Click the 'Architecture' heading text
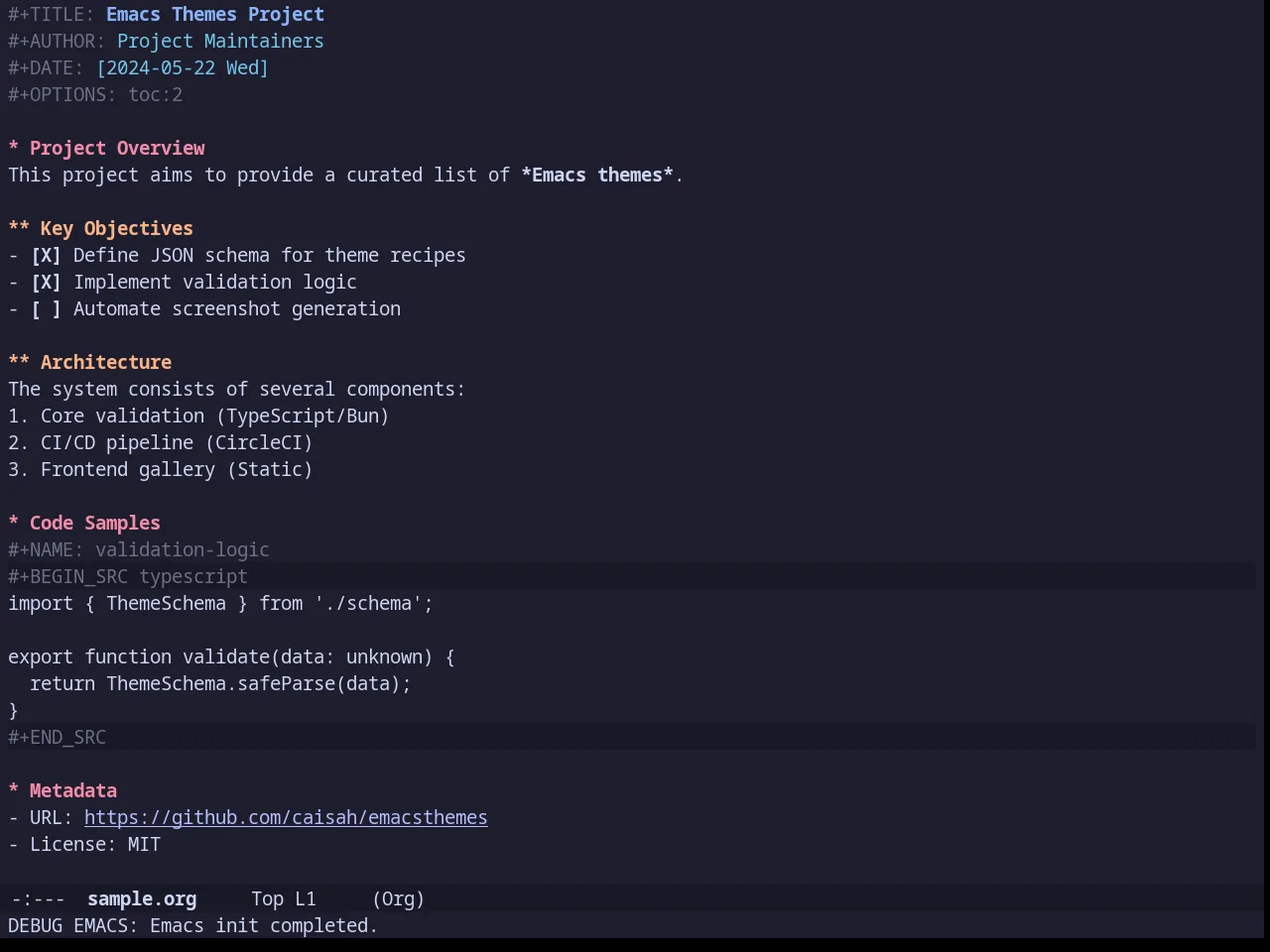 click(106, 362)
